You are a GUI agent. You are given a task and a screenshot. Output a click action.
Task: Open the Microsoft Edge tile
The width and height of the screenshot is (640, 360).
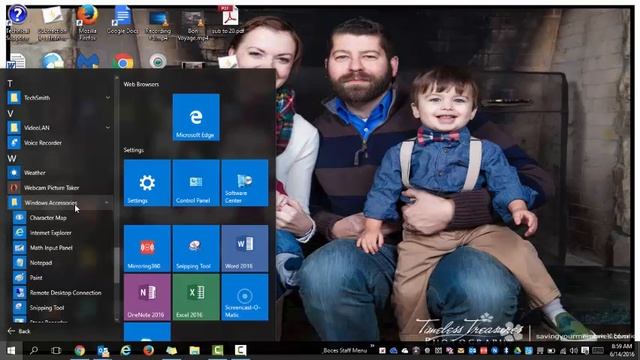tap(196, 118)
